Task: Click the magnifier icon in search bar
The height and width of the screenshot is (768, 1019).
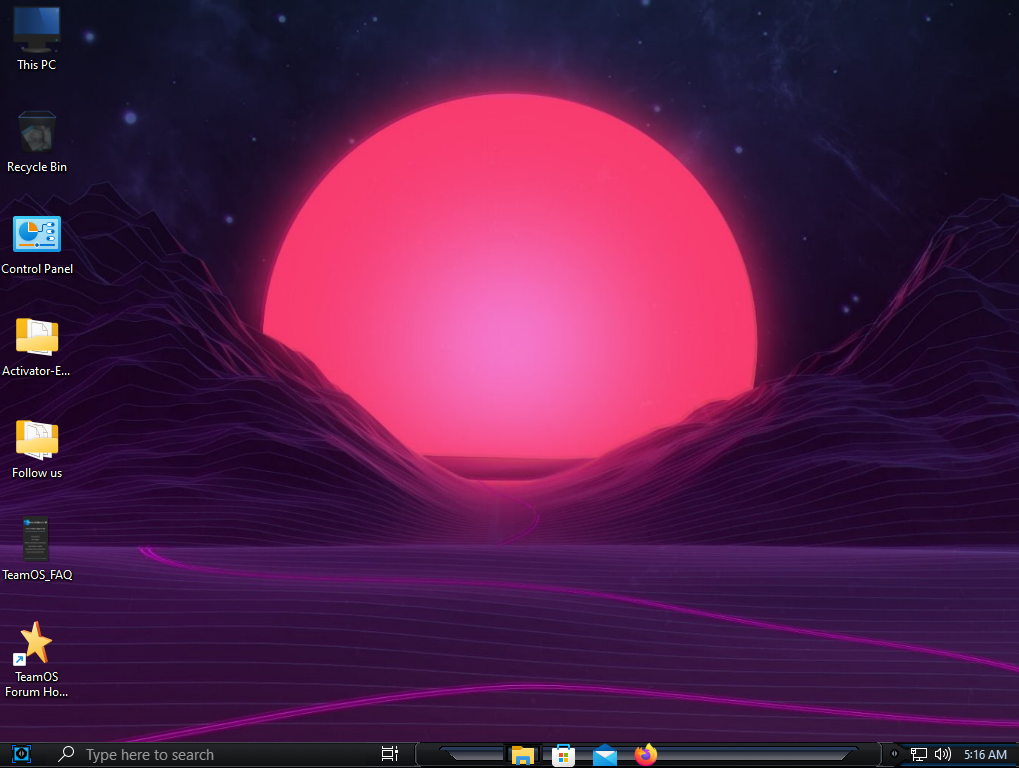Action: tap(67, 755)
